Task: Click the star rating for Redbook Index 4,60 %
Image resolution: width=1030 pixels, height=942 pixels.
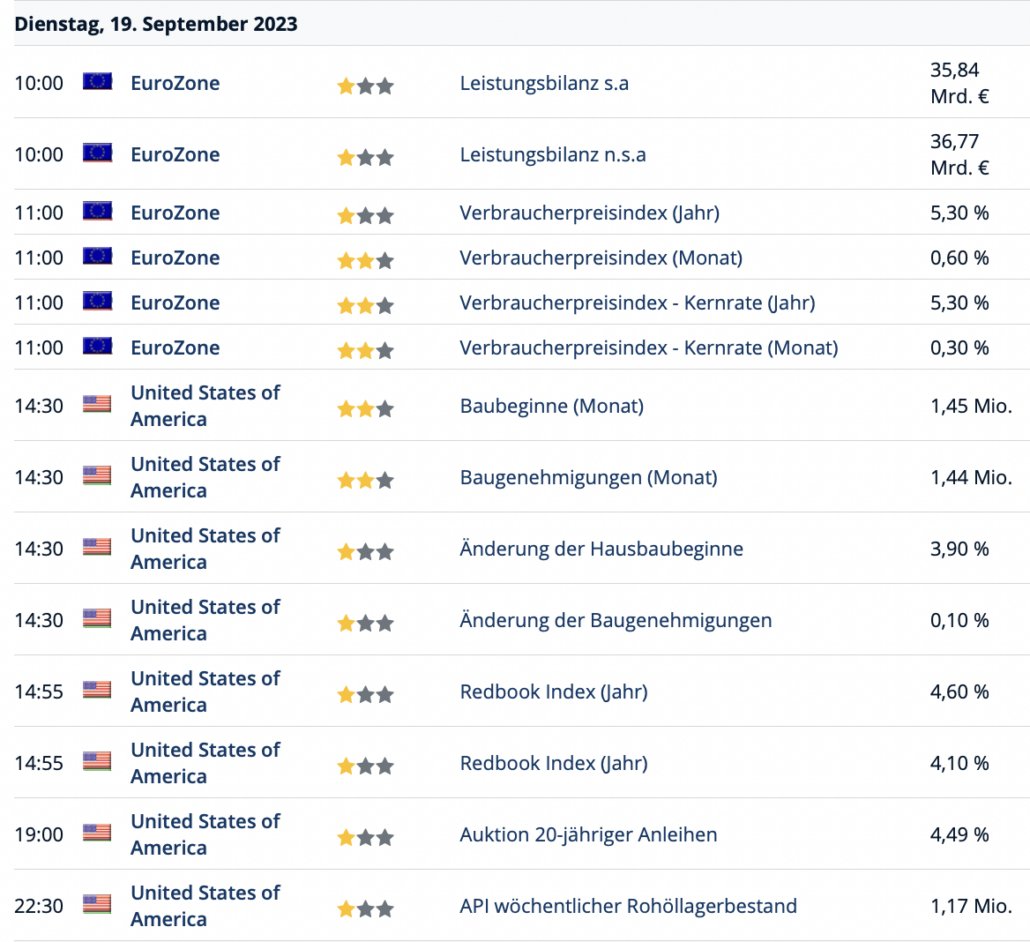Action: (x=365, y=695)
